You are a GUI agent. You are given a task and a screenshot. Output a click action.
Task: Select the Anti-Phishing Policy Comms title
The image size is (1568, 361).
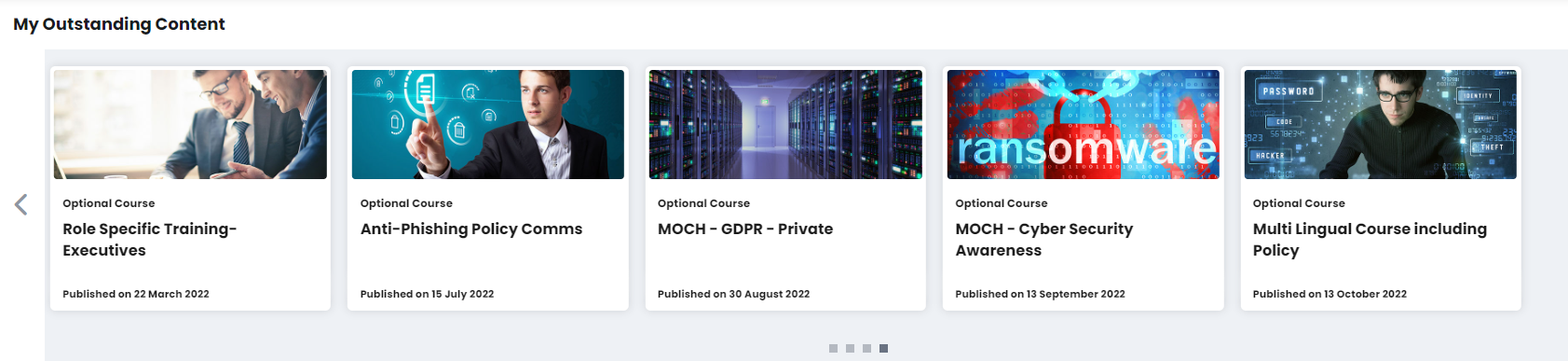tap(471, 229)
